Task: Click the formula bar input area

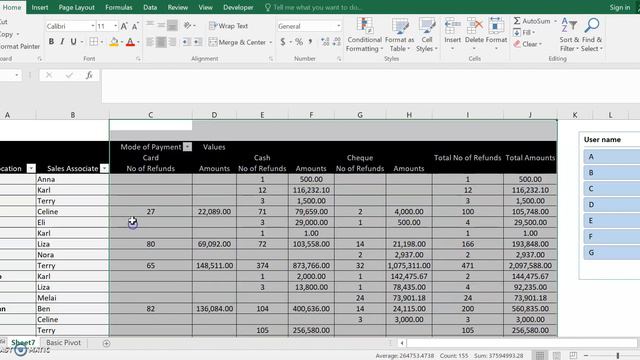Action: pyautogui.click(x=371, y=86)
